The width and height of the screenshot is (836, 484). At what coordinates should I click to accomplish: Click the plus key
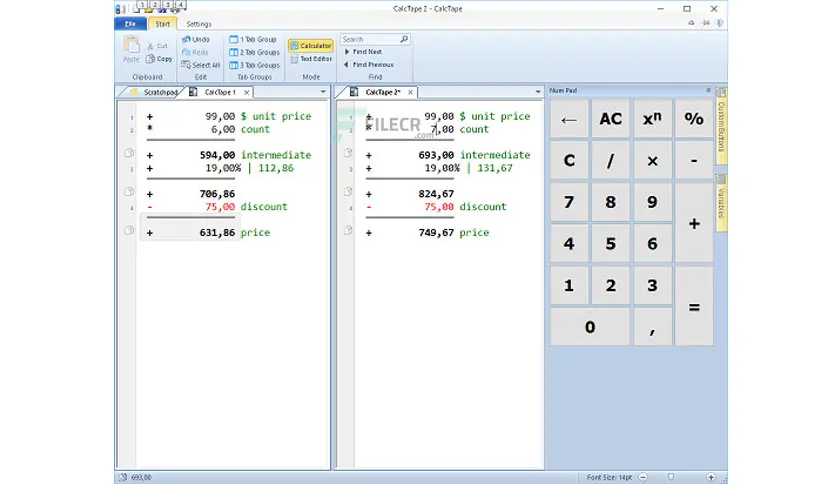pyautogui.click(x=694, y=223)
